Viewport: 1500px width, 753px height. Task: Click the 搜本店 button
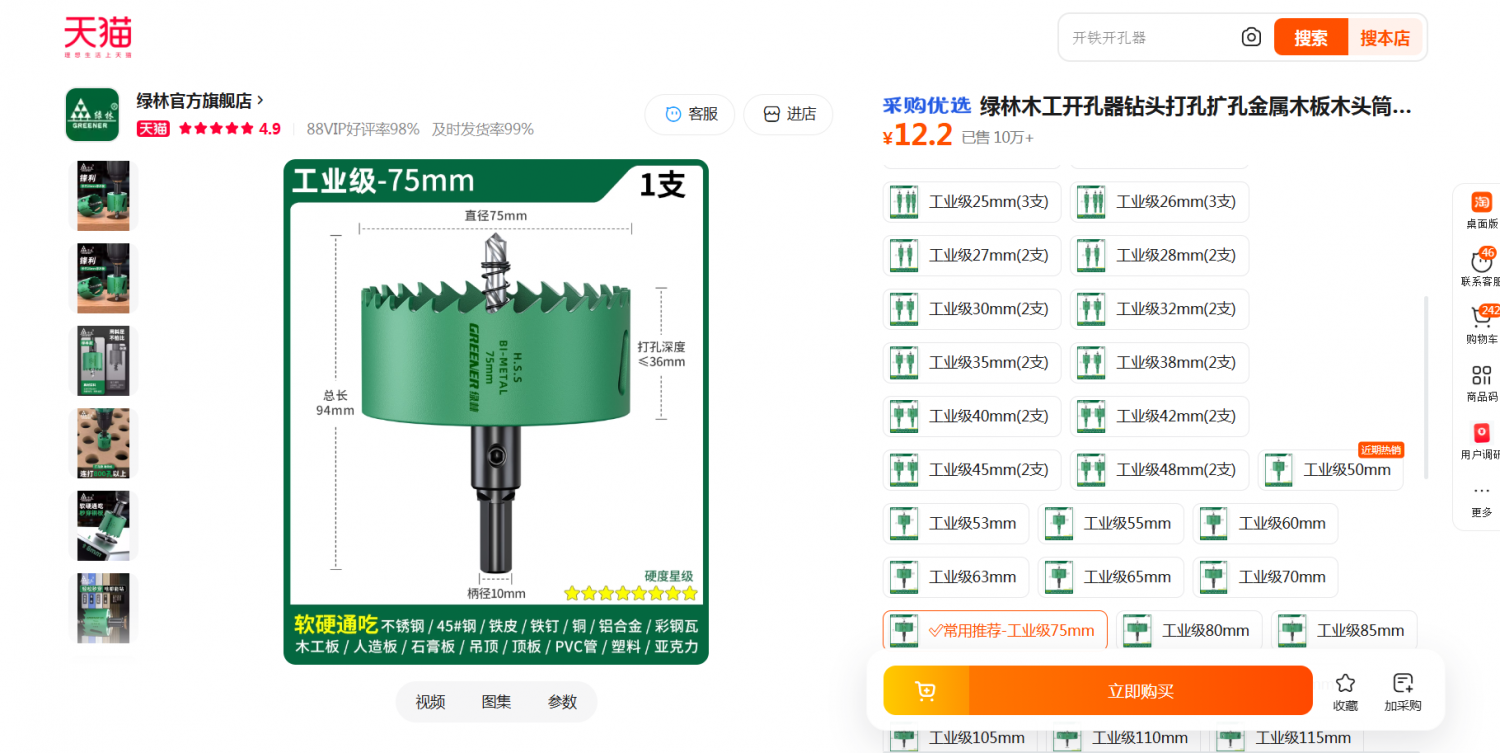point(1385,38)
